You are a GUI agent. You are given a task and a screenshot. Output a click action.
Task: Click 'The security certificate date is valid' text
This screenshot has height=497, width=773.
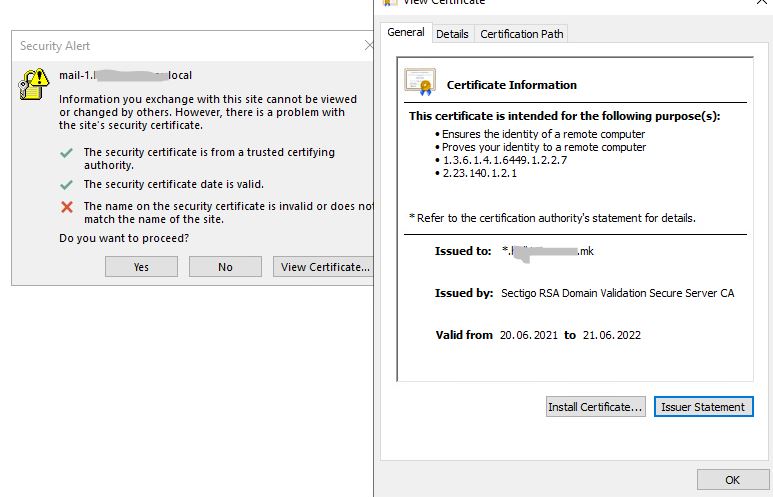pyautogui.click(x=174, y=184)
